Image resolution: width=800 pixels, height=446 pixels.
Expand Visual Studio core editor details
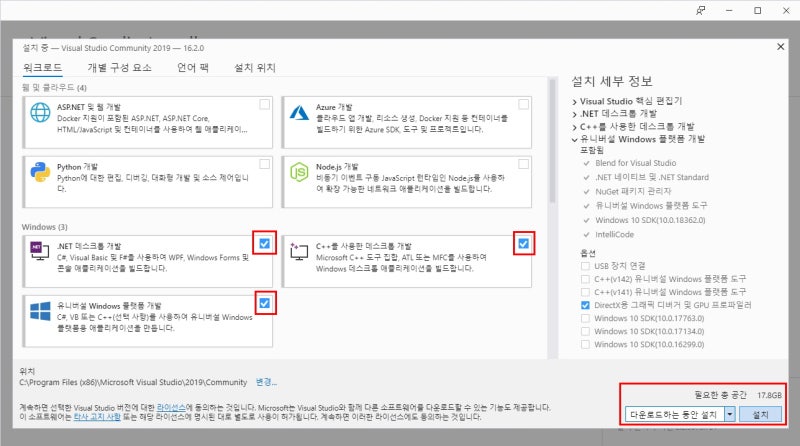pyautogui.click(x=574, y=102)
